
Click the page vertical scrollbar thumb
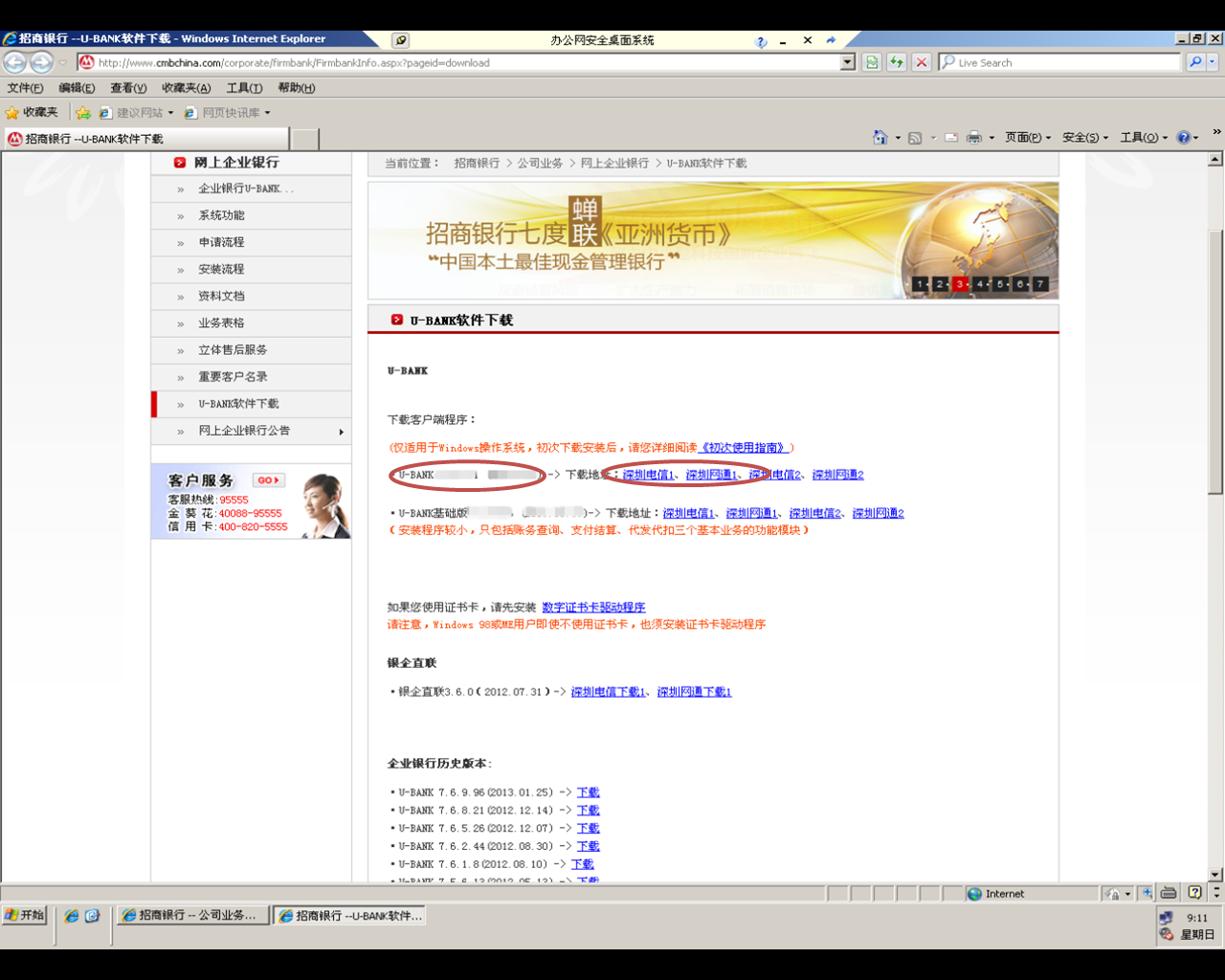point(1215,363)
